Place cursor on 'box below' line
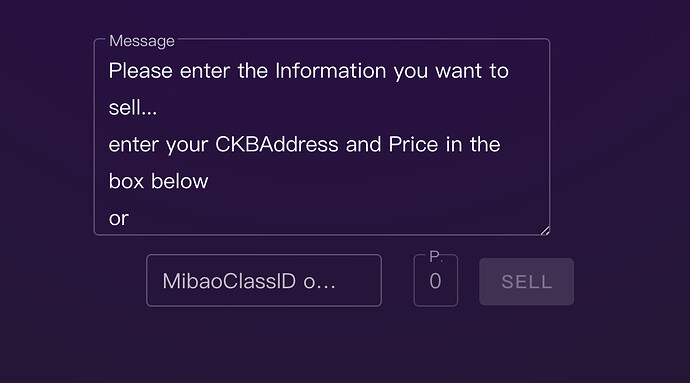This screenshot has height=383, width=690. (x=158, y=181)
